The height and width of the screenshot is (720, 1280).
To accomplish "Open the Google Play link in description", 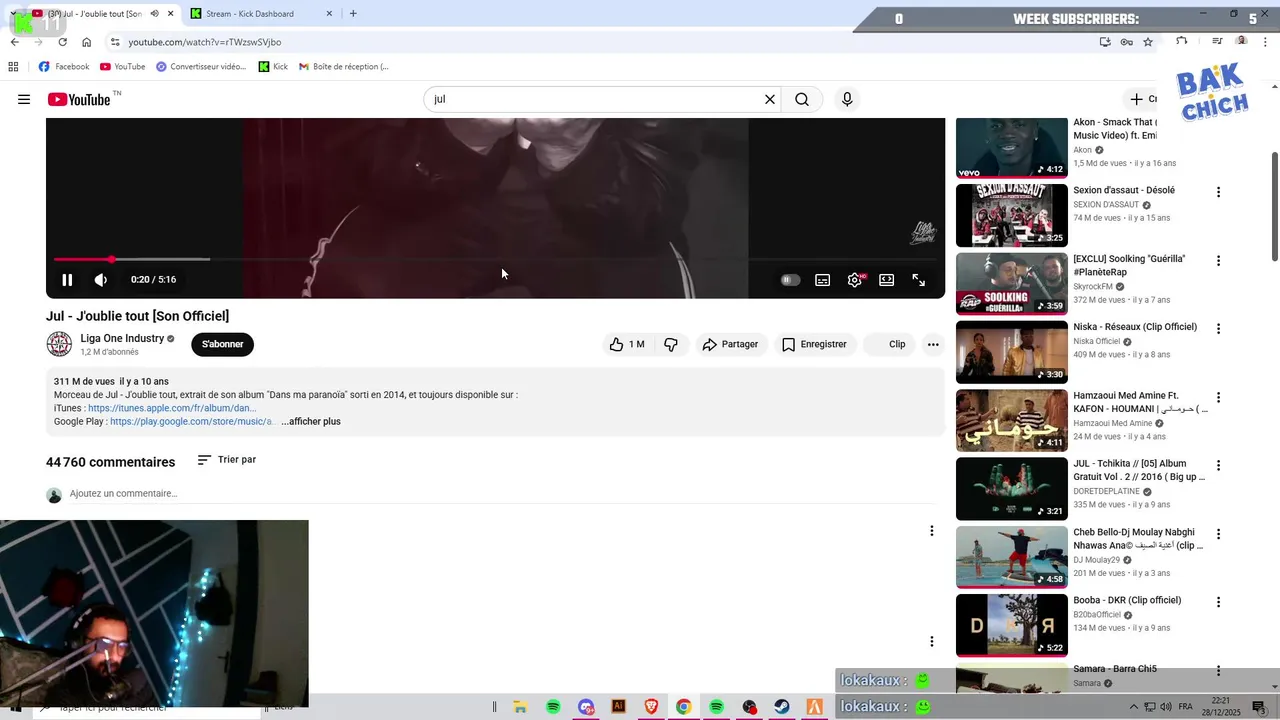I will [193, 422].
